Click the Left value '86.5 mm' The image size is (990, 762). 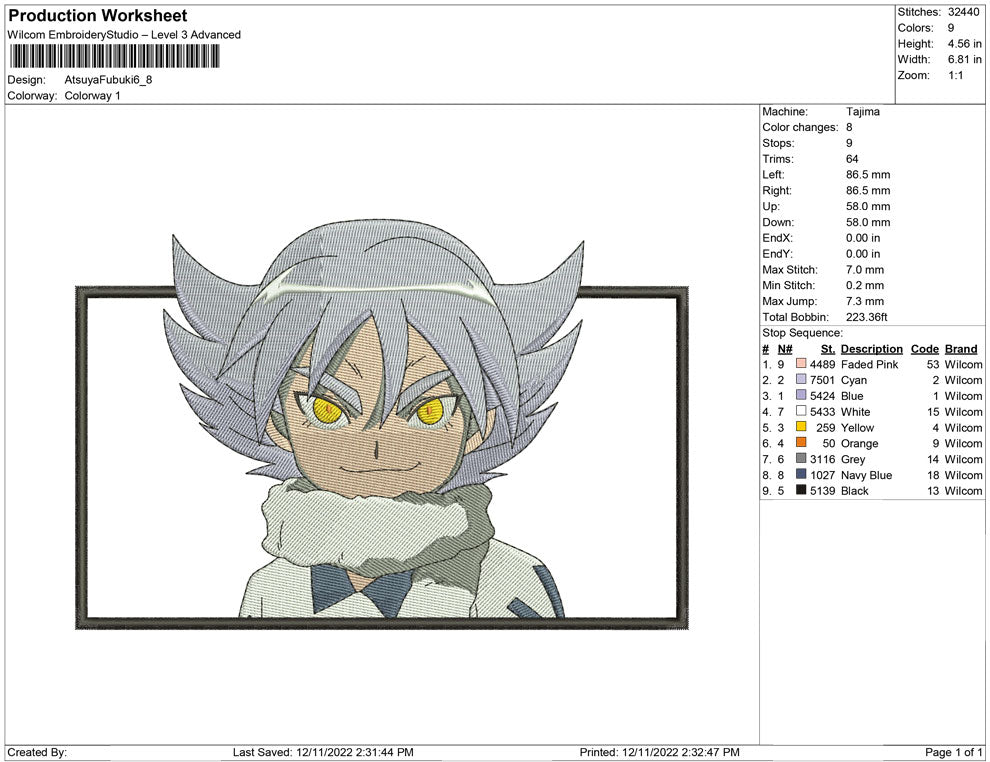pyautogui.click(x=868, y=174)
